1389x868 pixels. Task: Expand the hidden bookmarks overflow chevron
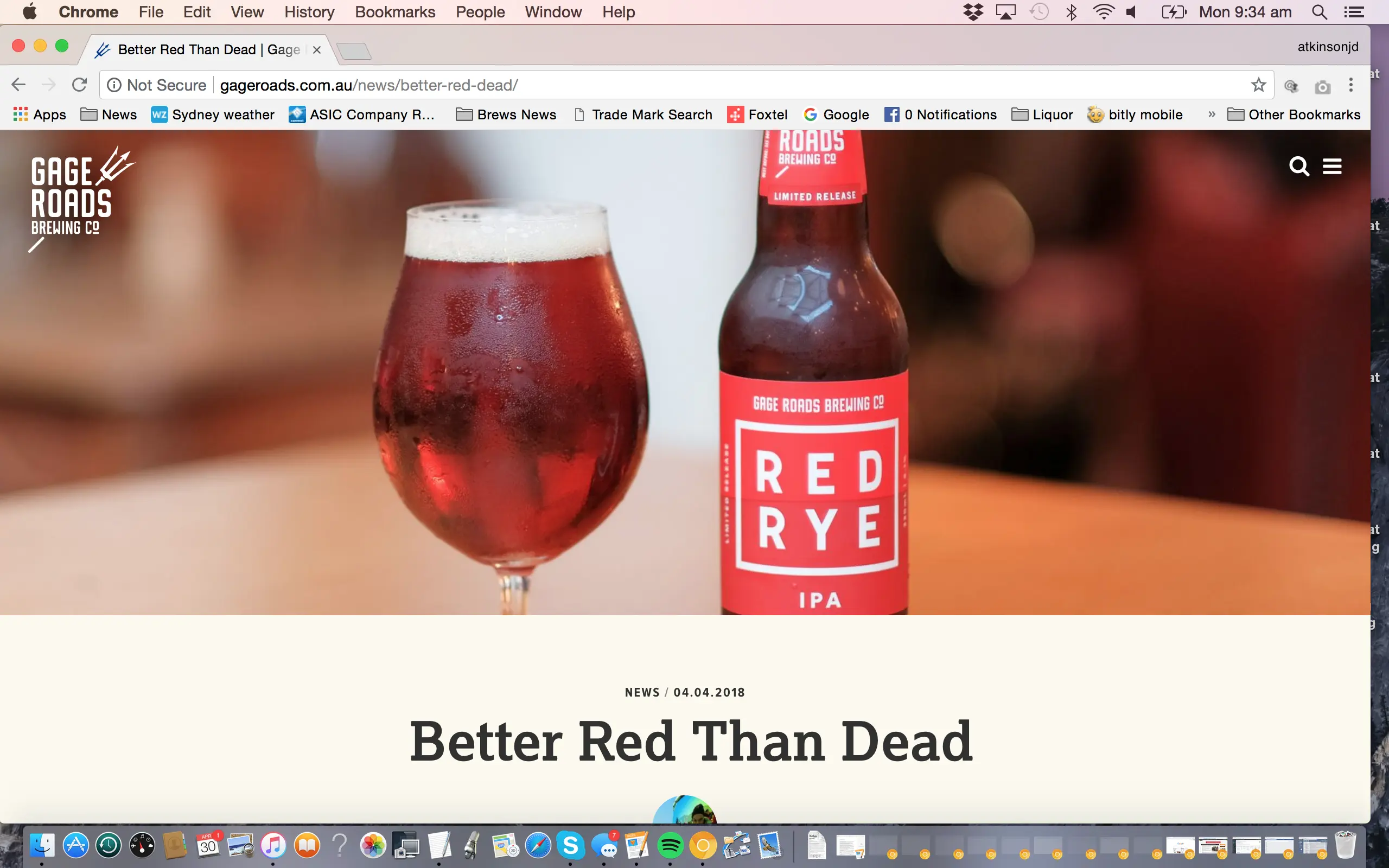click(x=1212, y=114)
